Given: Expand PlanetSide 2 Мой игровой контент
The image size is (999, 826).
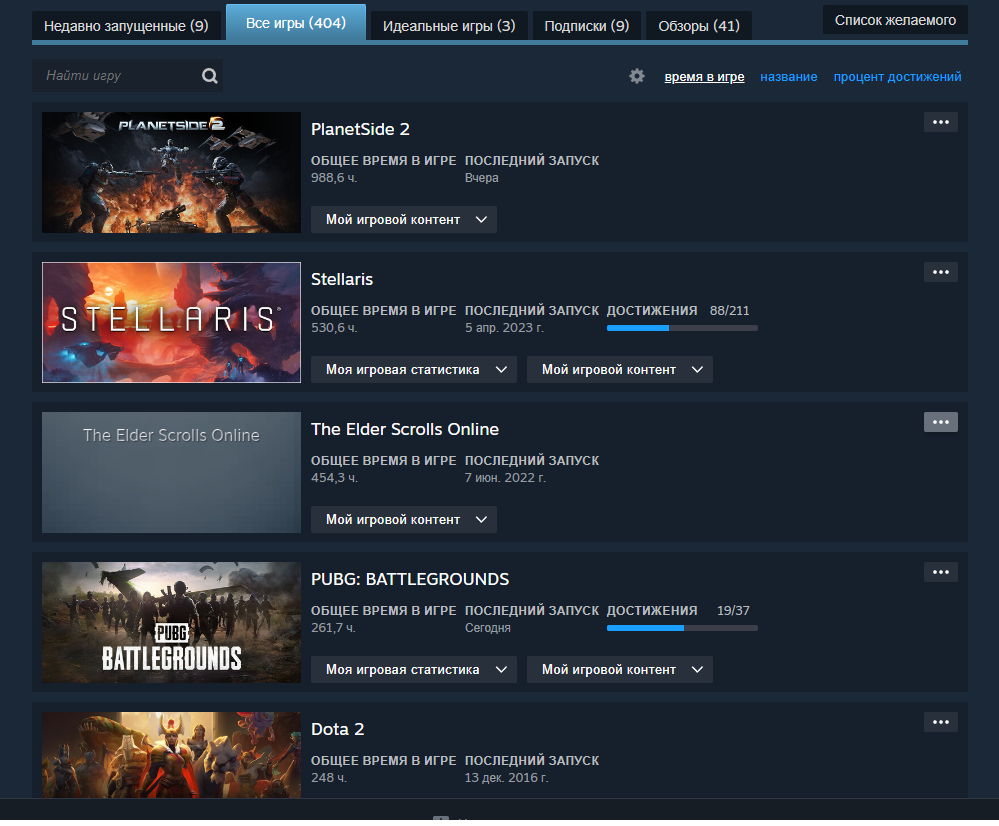Looking at the screenshot, I should pos(404,220).
